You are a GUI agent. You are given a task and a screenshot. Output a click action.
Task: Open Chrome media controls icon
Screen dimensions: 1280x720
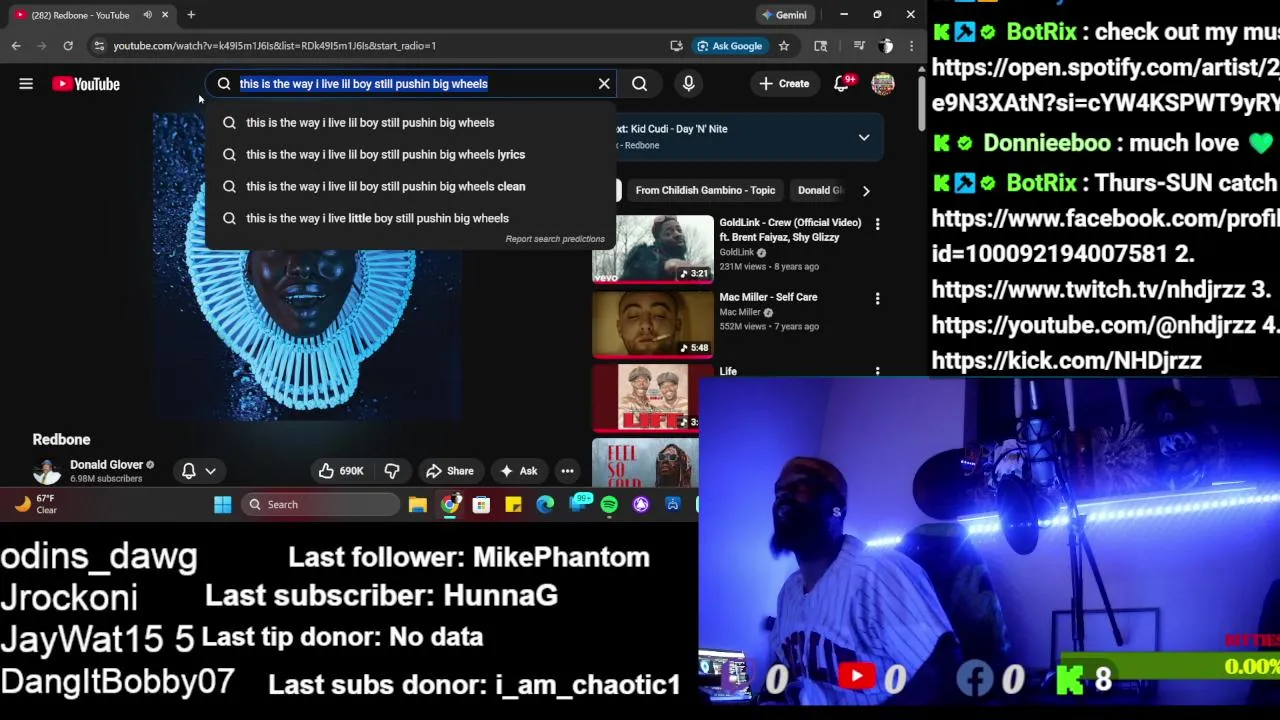859,46
